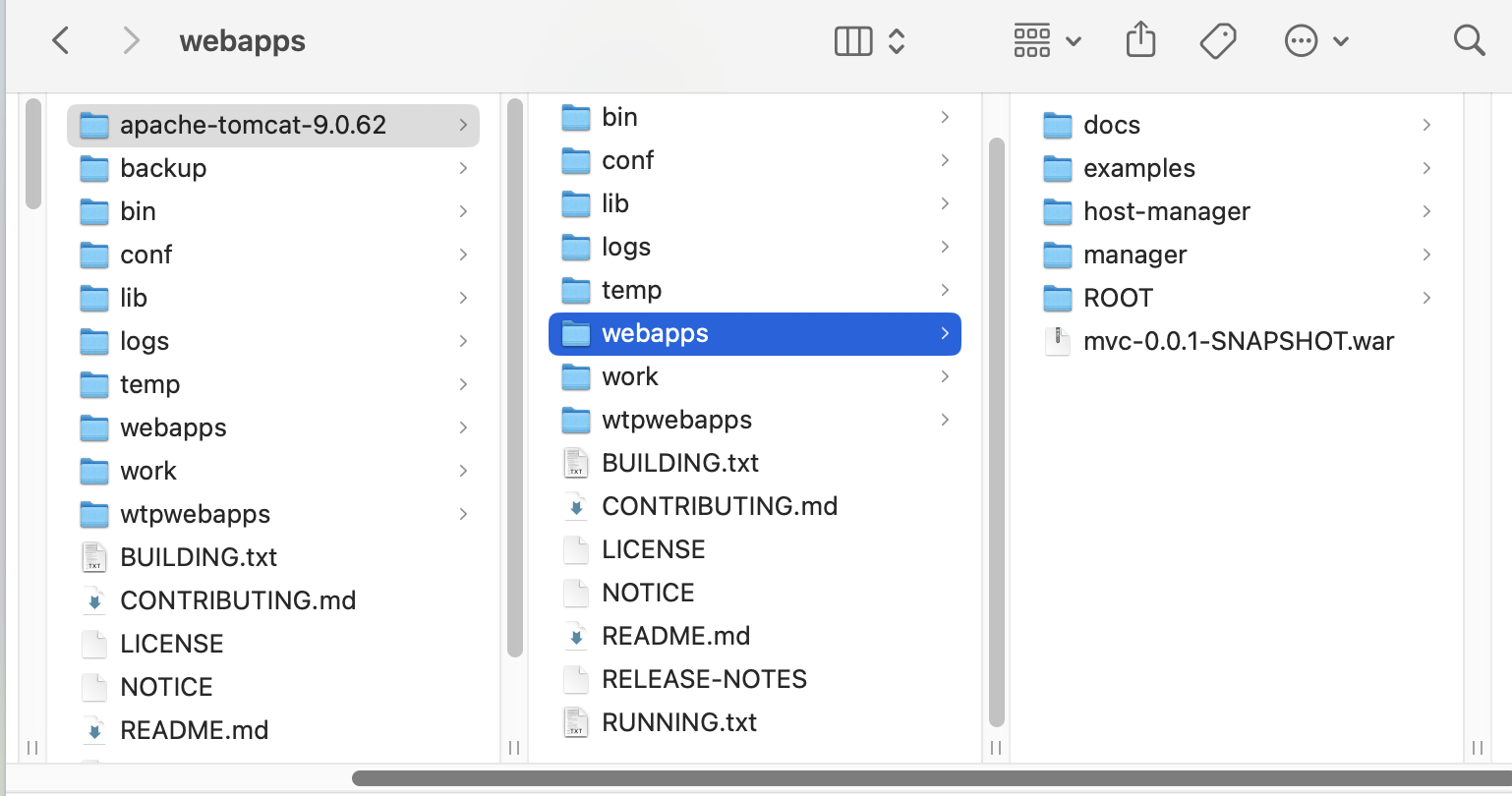Expand the backup folder chevron
Screen dimensions: 1512x796
tap(463, 168)
